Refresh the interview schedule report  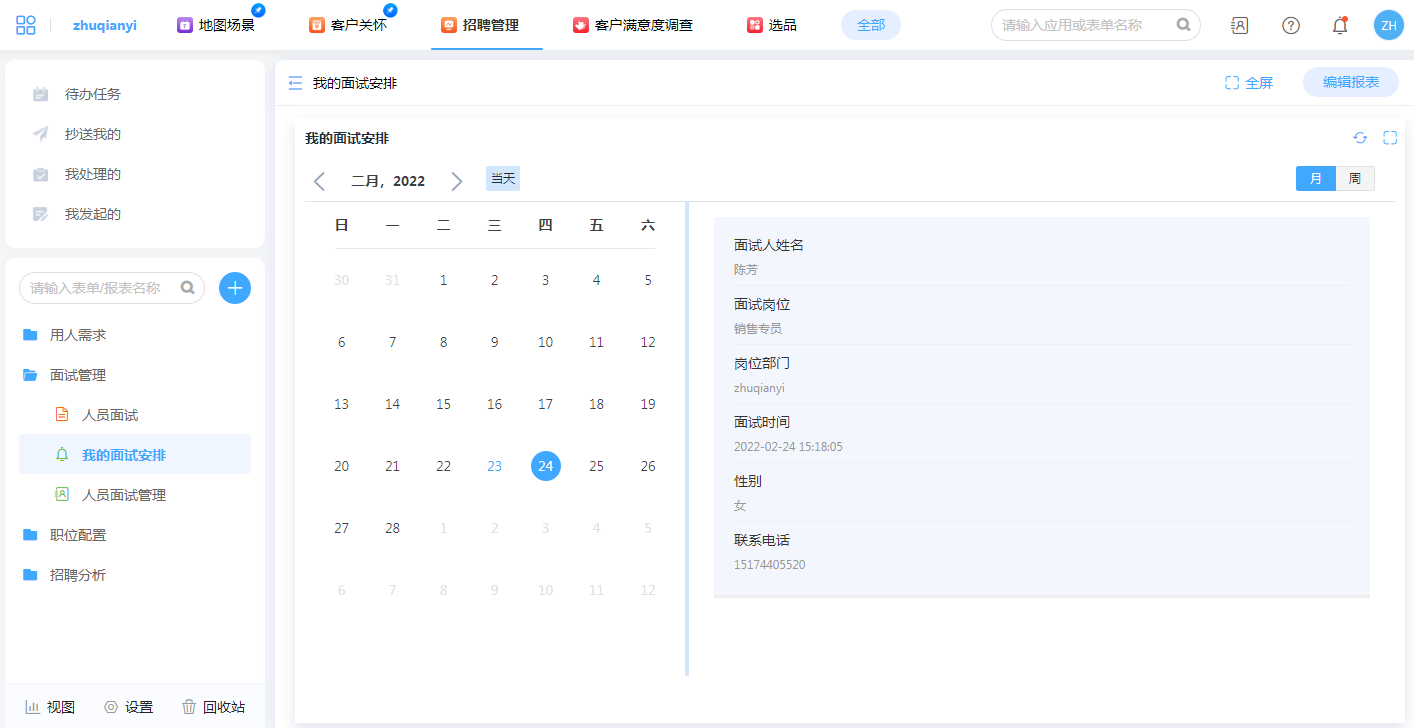coord(1360,138)
